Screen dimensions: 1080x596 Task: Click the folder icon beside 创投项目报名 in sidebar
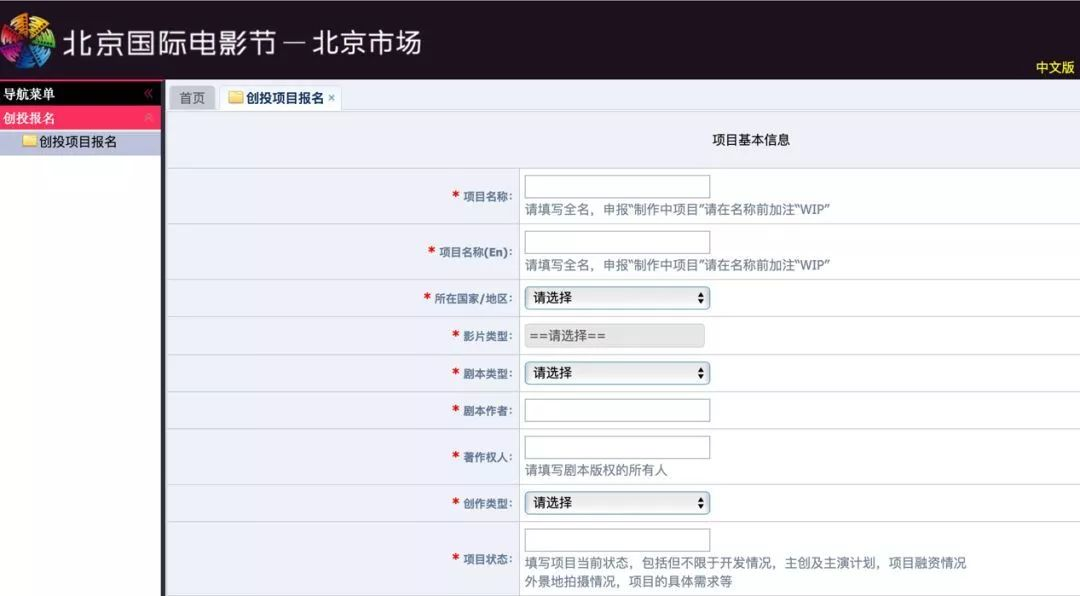29,141
